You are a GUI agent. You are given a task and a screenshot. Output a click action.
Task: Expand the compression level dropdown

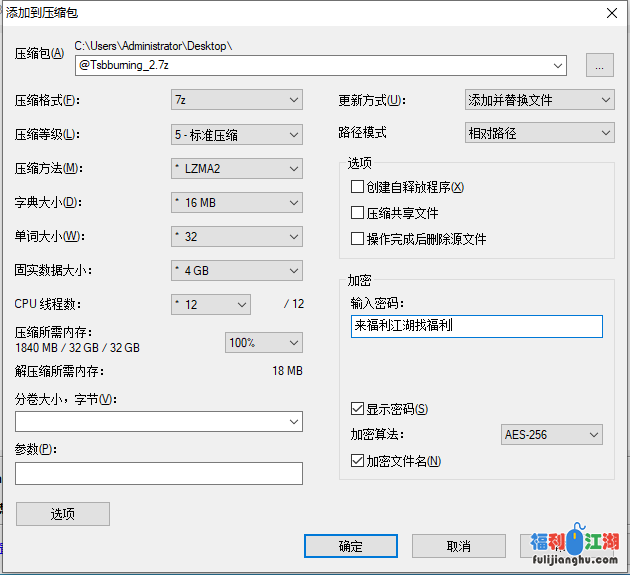point(236,134)
